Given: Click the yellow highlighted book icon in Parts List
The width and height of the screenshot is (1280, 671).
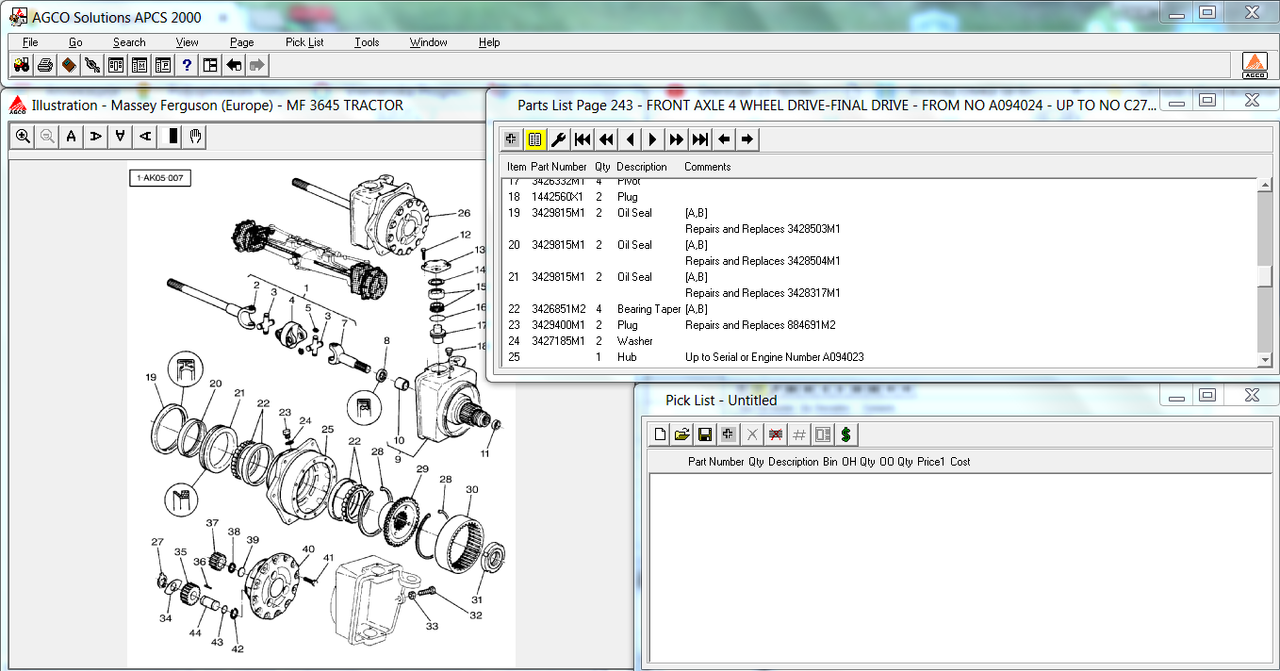Looking at the screenshot, I should [x=535, y=139].
